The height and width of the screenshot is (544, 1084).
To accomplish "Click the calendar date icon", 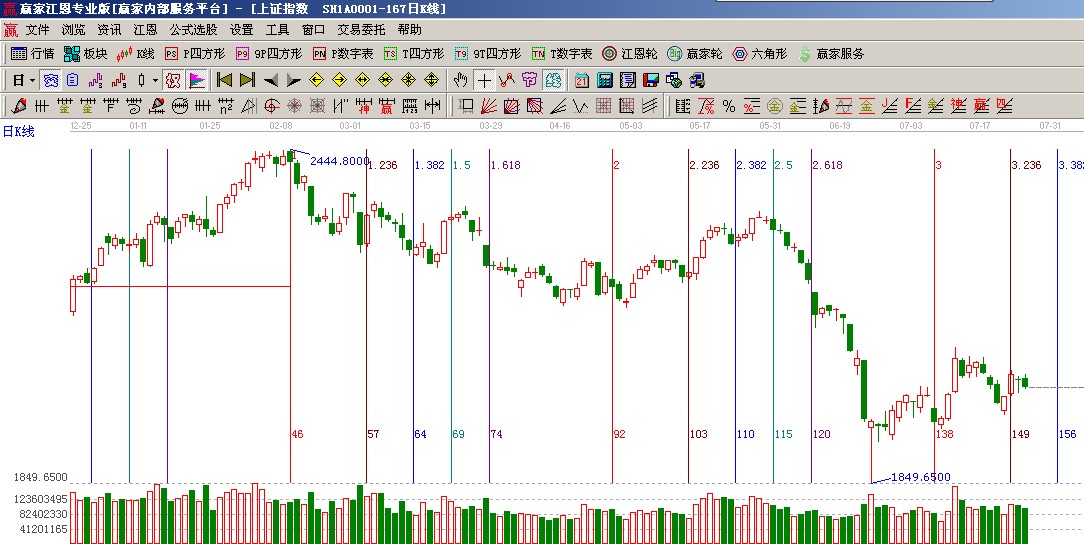I will [581, 80].
